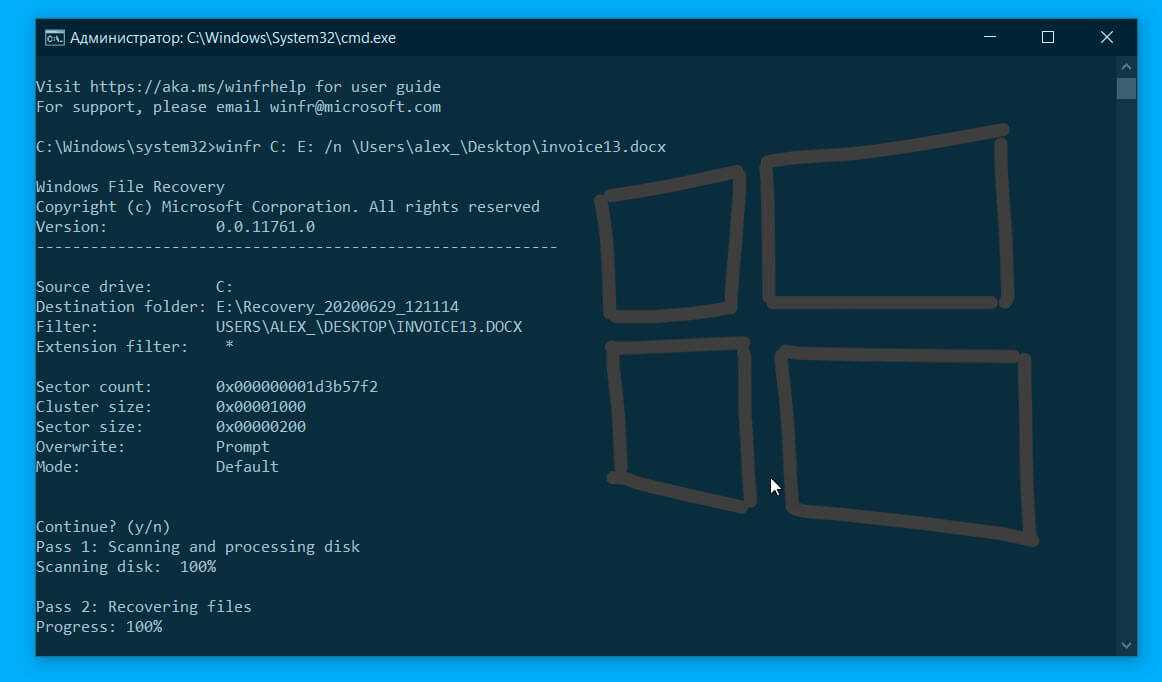Click the winfr@microsoft.com email text

click(x=355, y=107)
